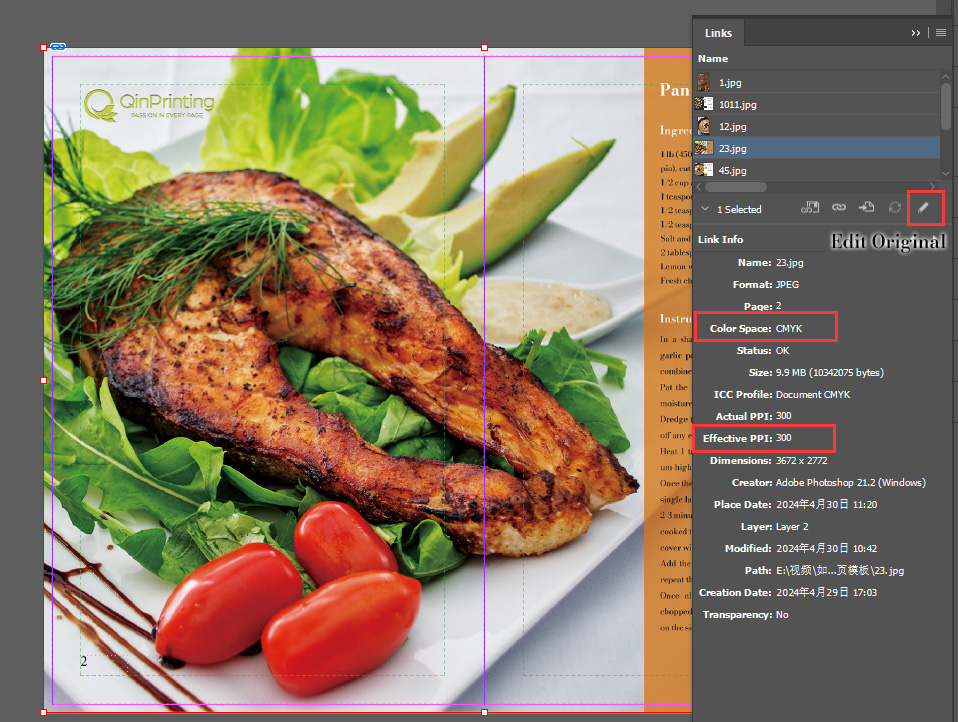Click the page number 2 on the canvas

tap(84, 661)
